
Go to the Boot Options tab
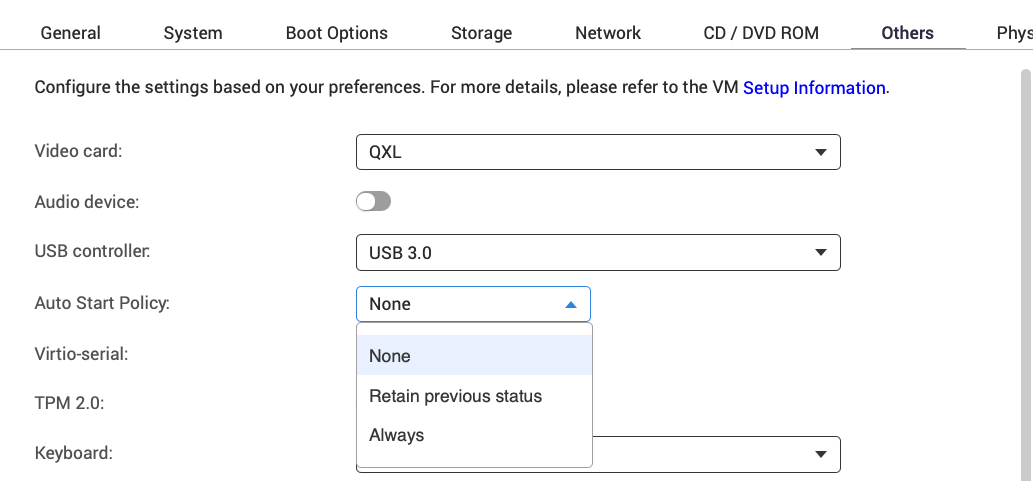336,33
